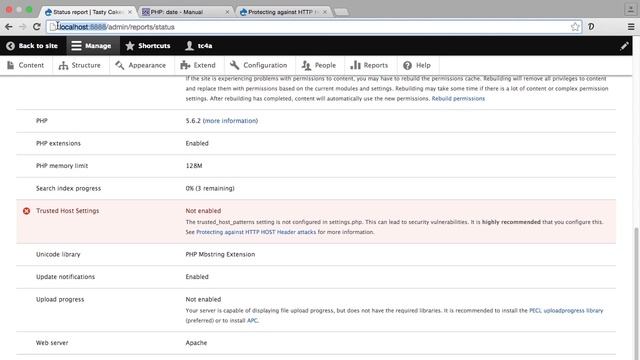Viewport: 640px width, 360px height.
Task: Select PHP Mbstring Extension text
Action: pos(220,254)
